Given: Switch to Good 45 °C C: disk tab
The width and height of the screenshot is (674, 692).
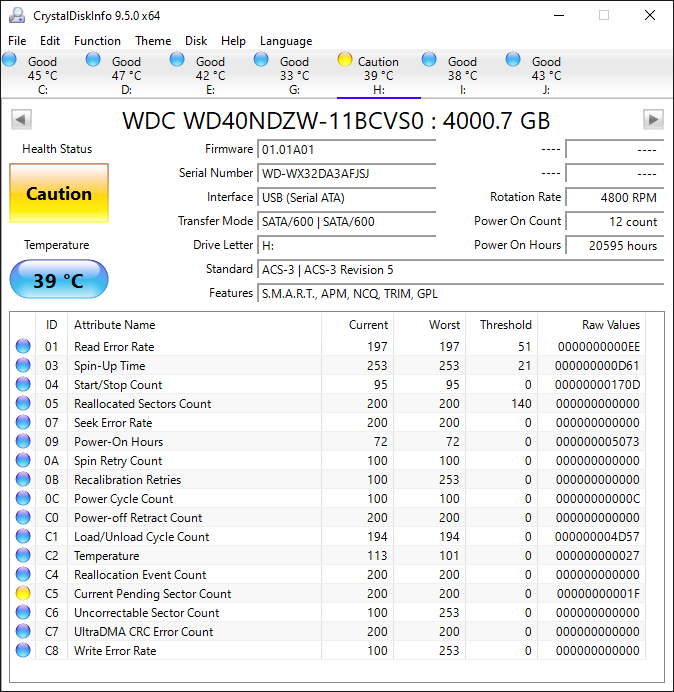Looking at the screenshot, I should (x=42, y=75).
